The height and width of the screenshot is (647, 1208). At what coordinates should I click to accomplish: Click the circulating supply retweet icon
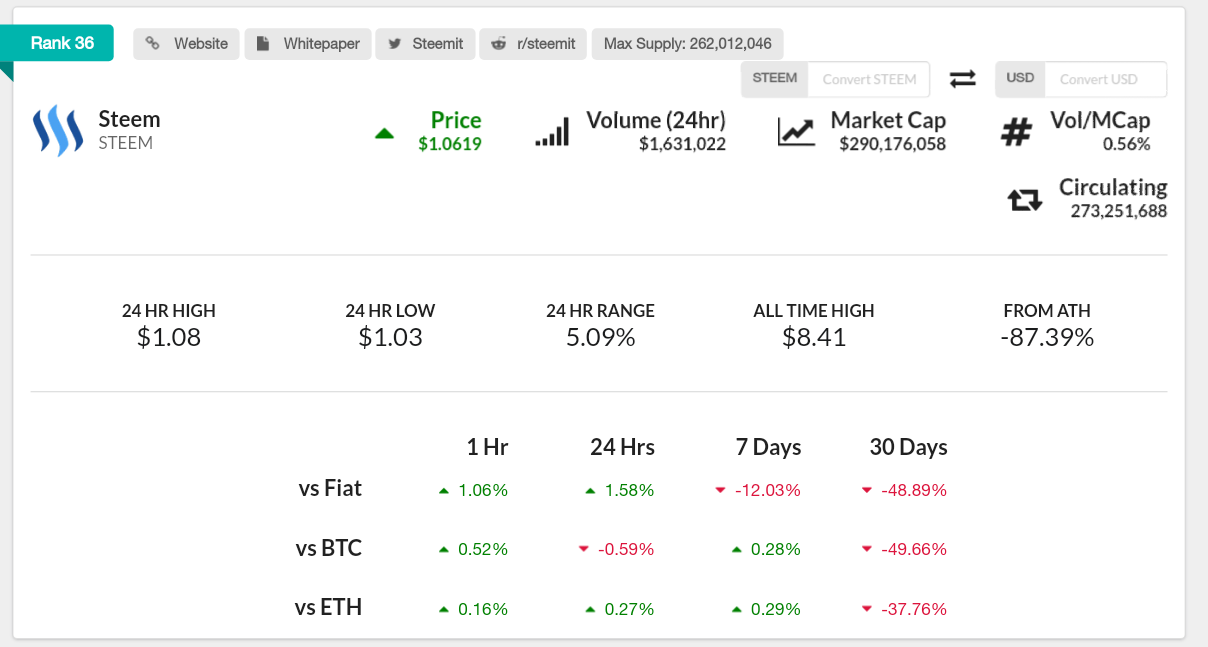(1025, 200)
